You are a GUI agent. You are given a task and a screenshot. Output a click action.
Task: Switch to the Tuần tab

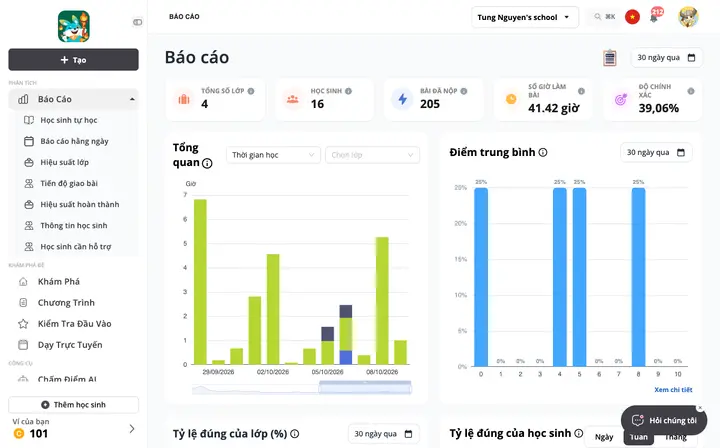(639, 437)
